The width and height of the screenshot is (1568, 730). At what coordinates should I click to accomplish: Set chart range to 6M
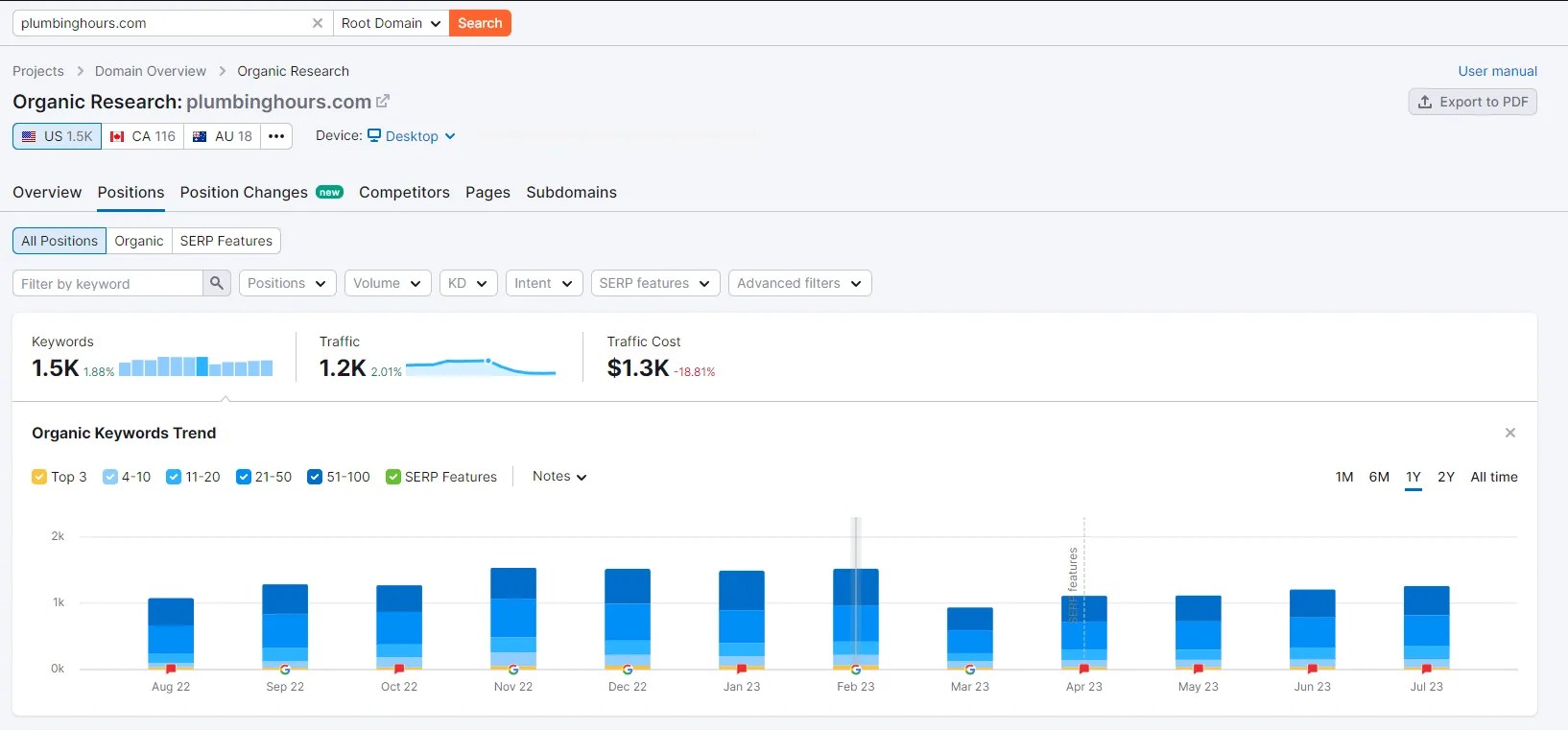click(1379, 477)
